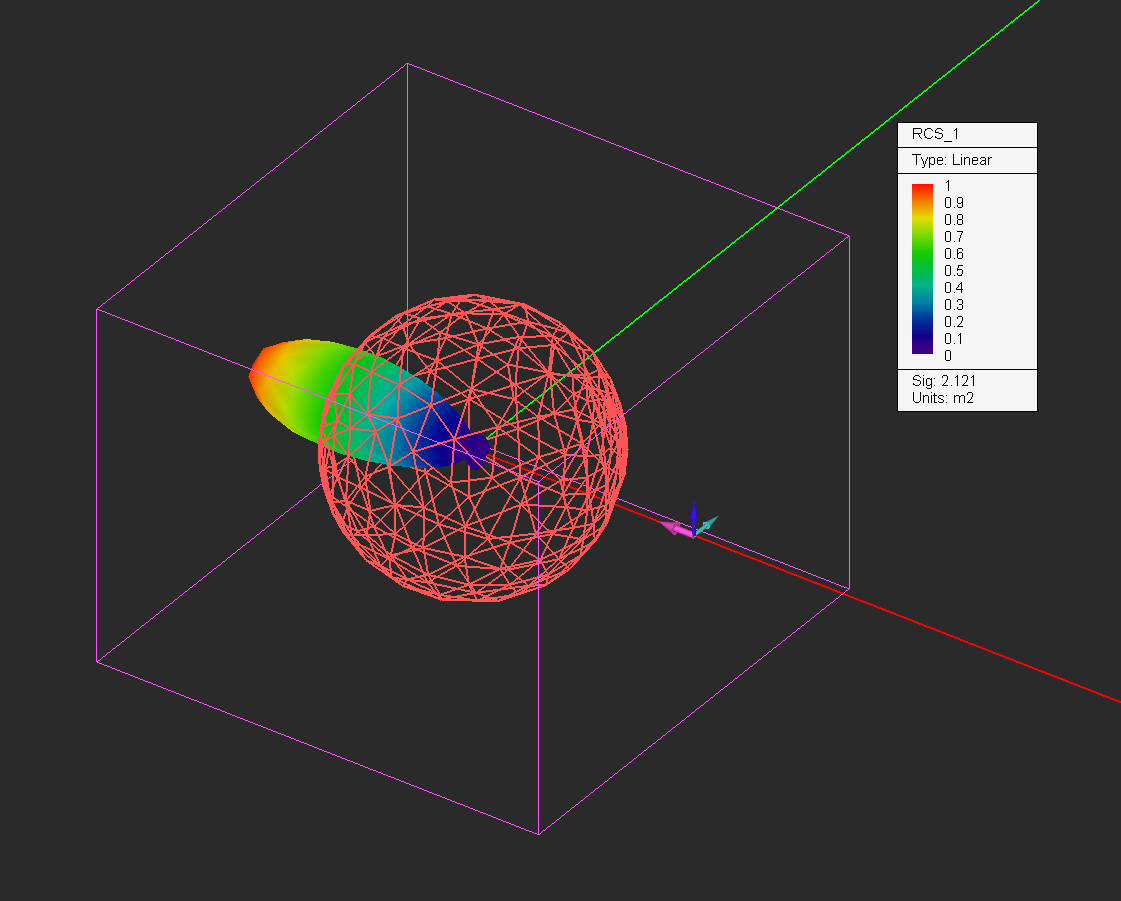Image resolution: width=1121 pixels, height=901 pixels.
Task: Click the bottom corner of the magenta bounding box
Action: tap(539, 833)
